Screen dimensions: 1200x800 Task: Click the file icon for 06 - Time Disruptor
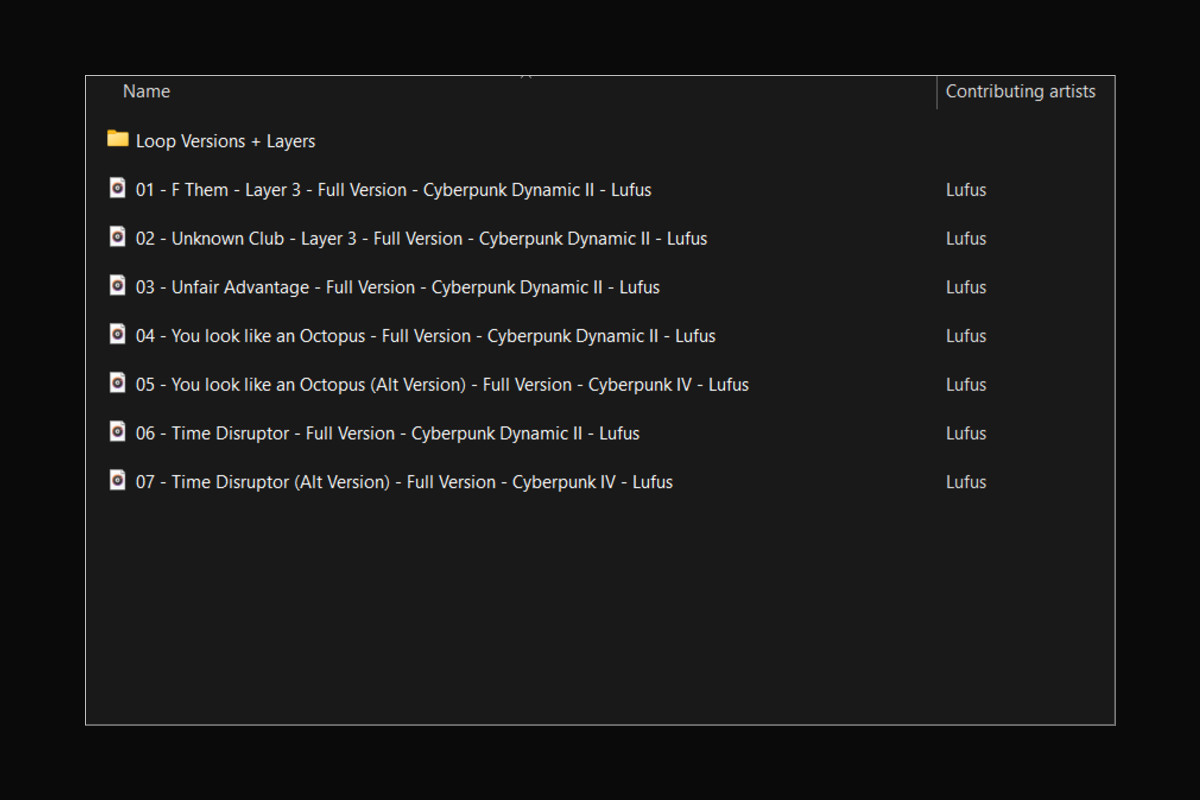coord(118,431)
